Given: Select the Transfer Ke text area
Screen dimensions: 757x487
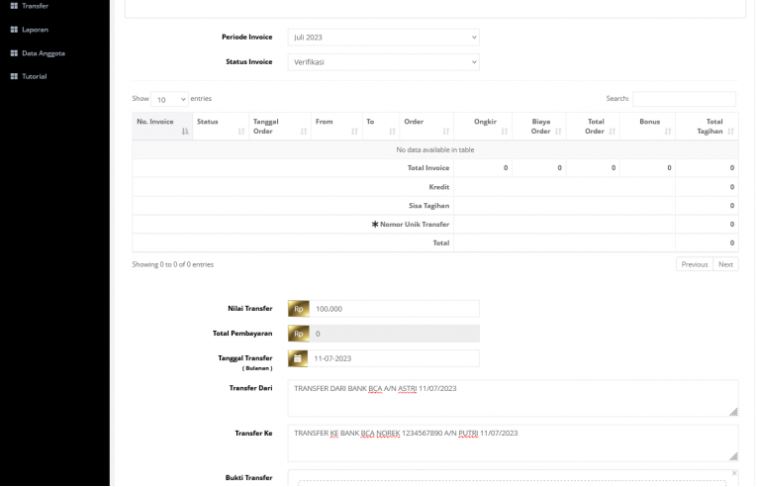Looking at the screenshot, I should [x=512, y=442].
